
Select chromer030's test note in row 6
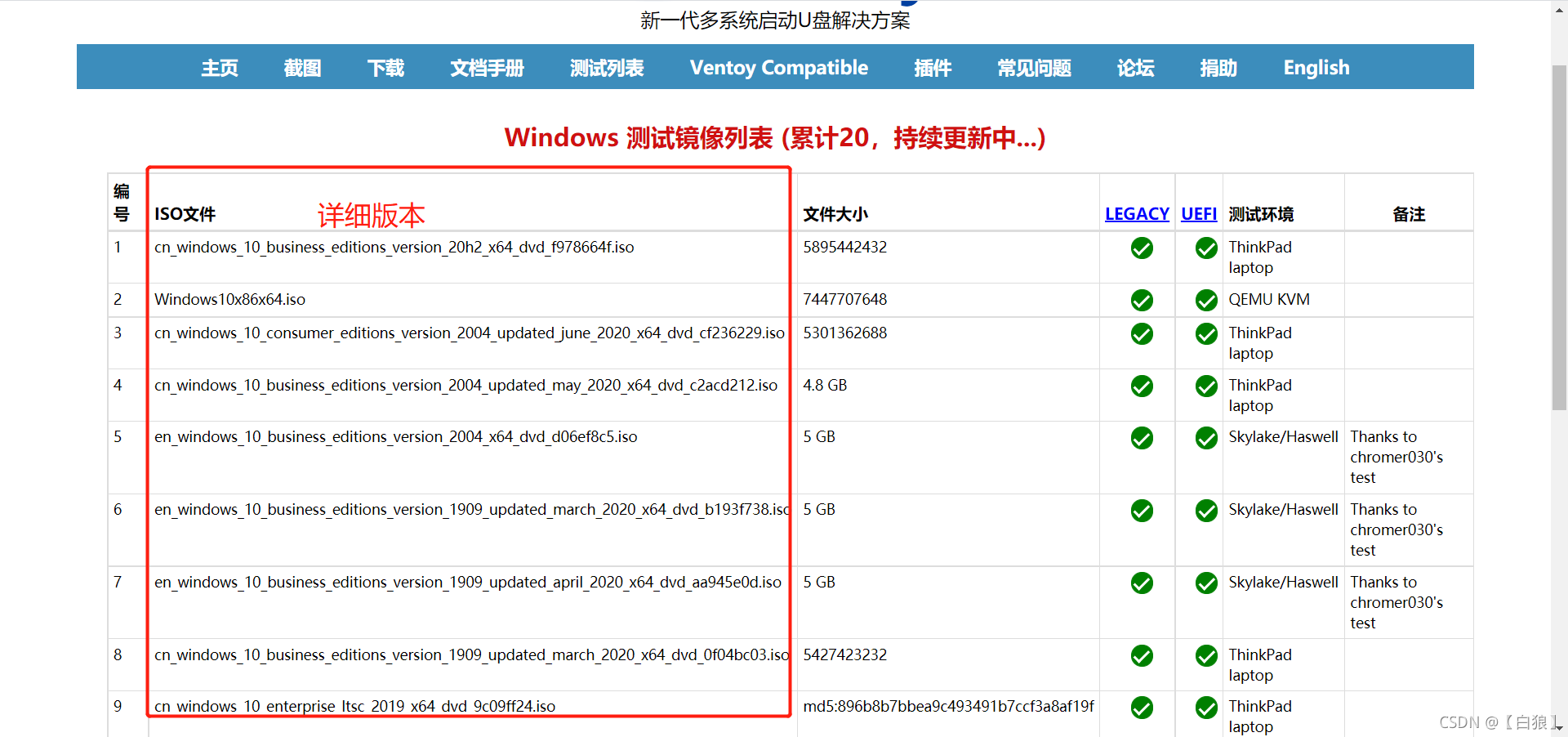click(1396, 529)
